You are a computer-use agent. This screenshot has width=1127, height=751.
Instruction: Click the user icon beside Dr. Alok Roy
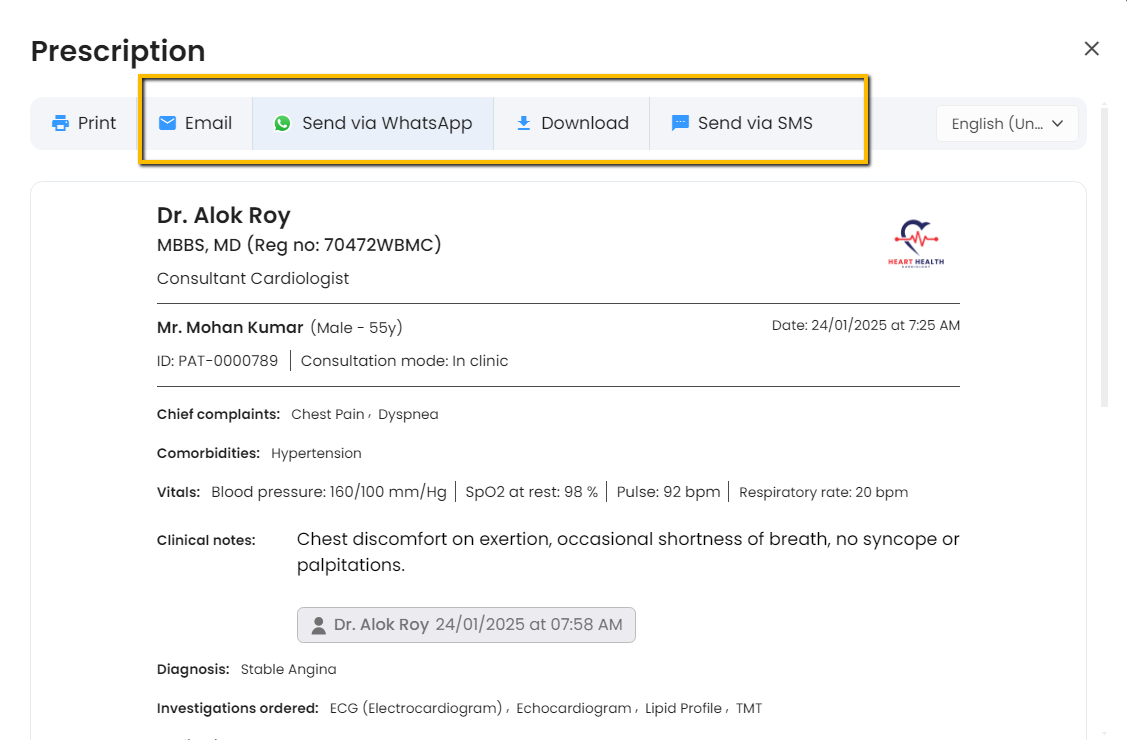[318, 625]
